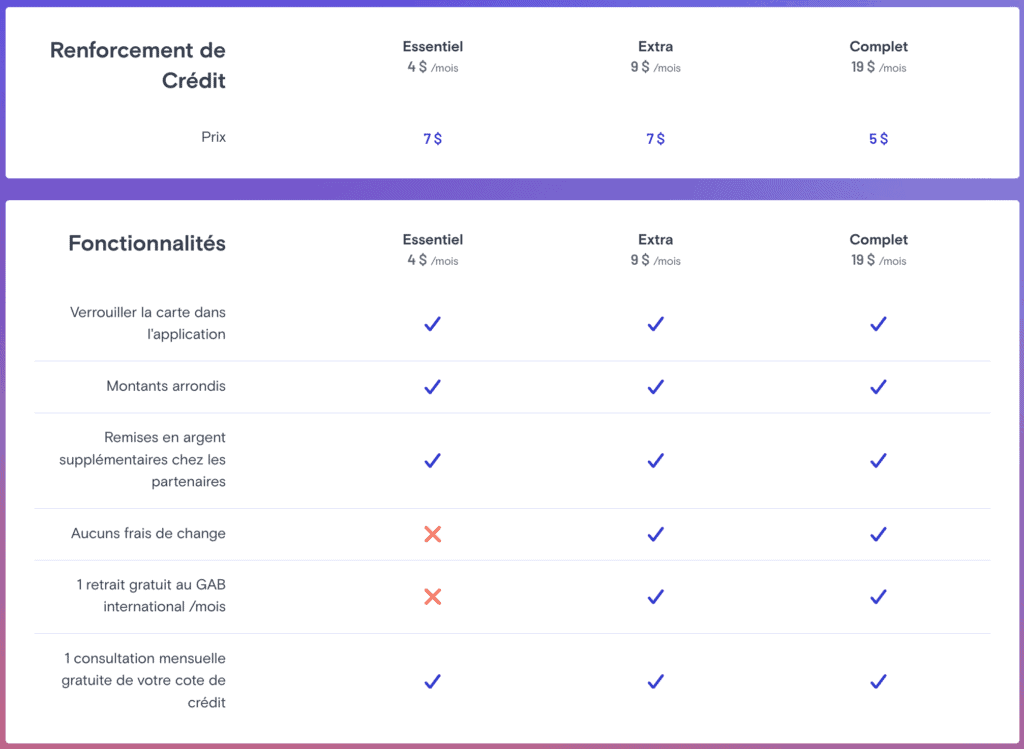This screenshot has height=749, width=1024.
Task: Click Essentiel checkmark for consultation mensuelle
Action: 432,681
